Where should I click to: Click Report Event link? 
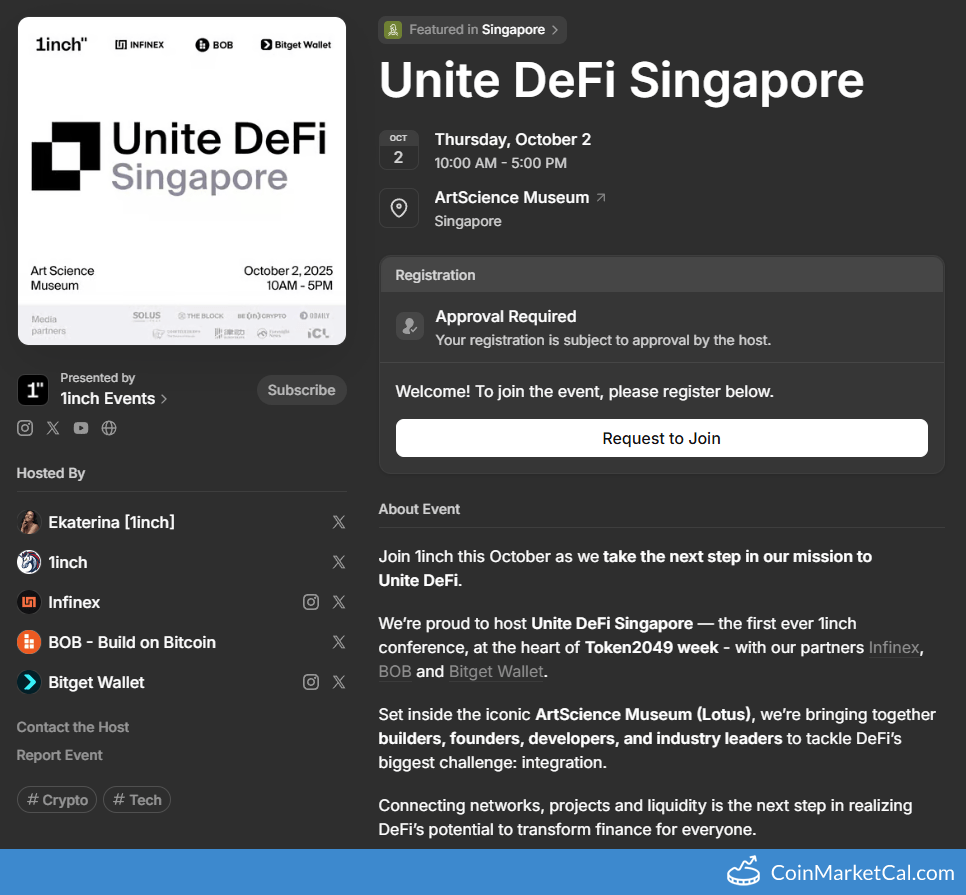[60, 755]
